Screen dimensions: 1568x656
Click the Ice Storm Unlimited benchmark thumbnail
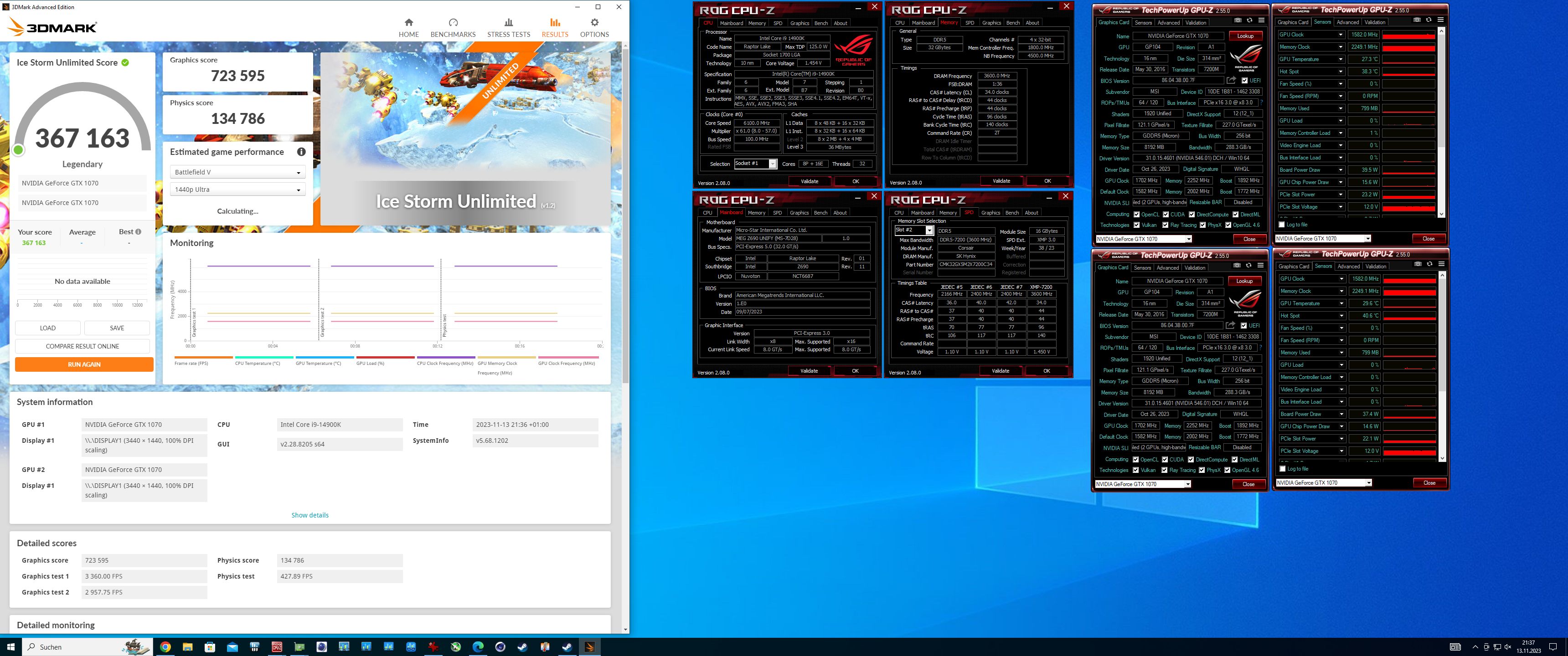[466, 139]
